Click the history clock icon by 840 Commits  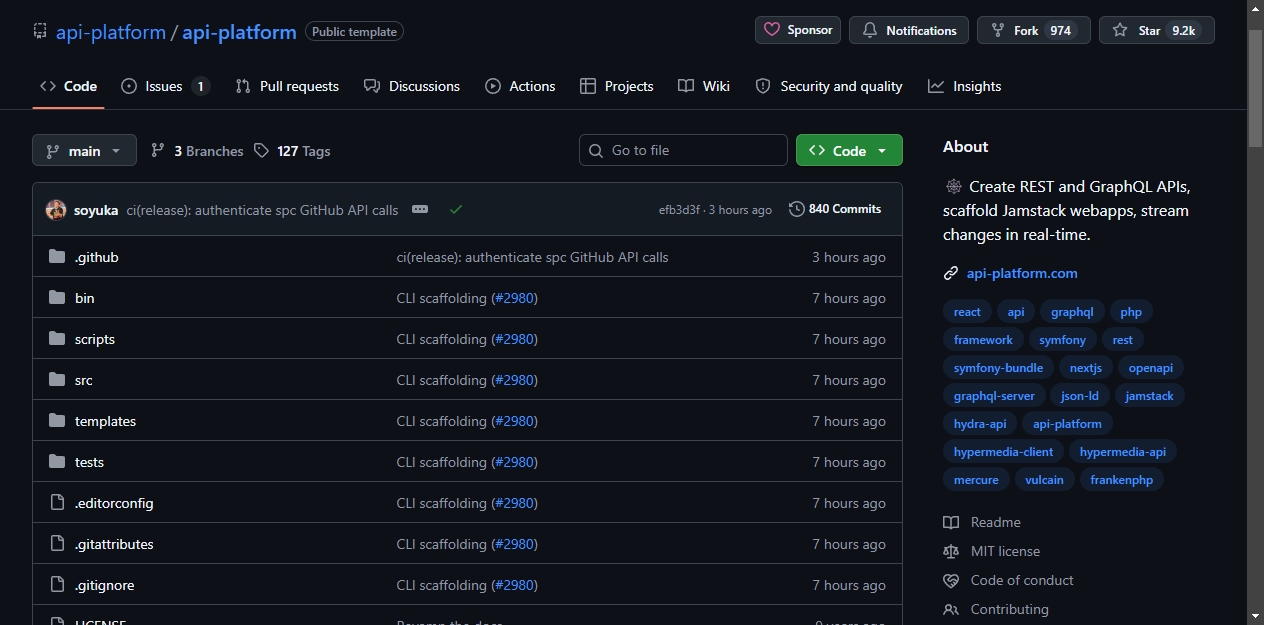click(x=797, y=209)
